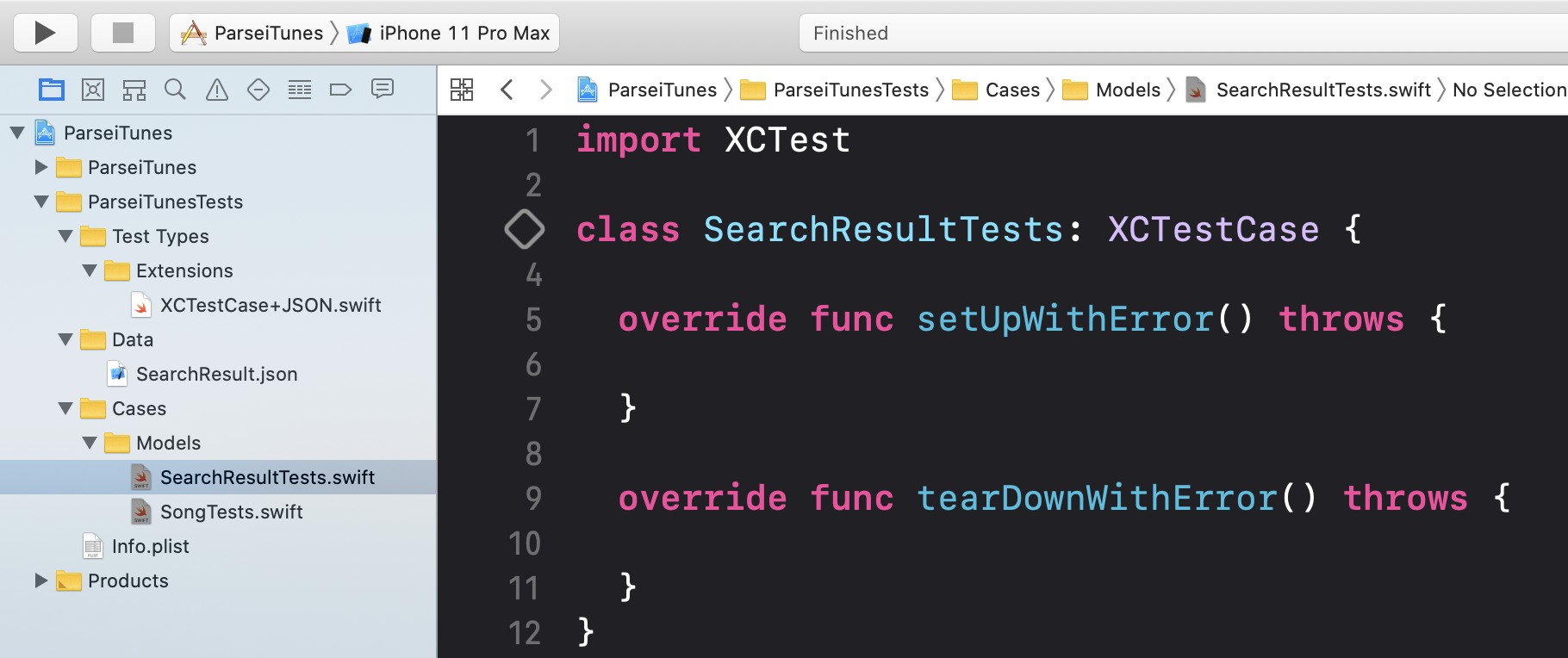Click Models breadcrumb in jump bar
The height and width of the screenshot is (658, 1568).
tap(1112, 90)
